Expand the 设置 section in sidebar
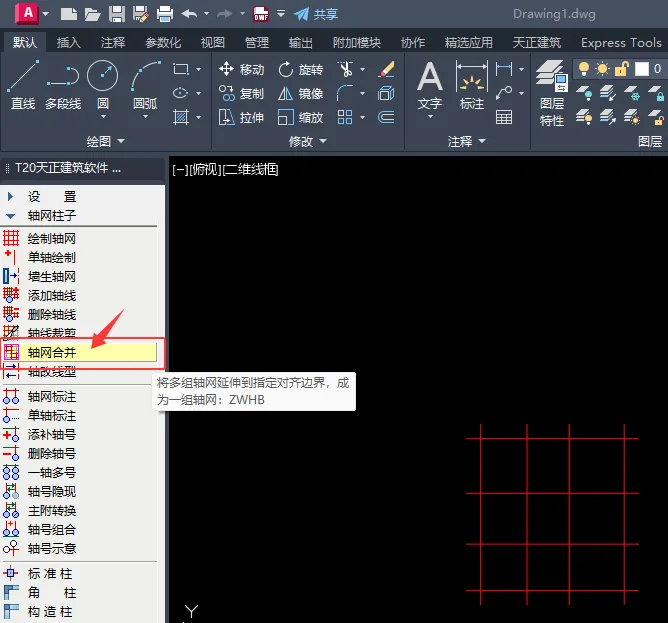 click(10, 196)
